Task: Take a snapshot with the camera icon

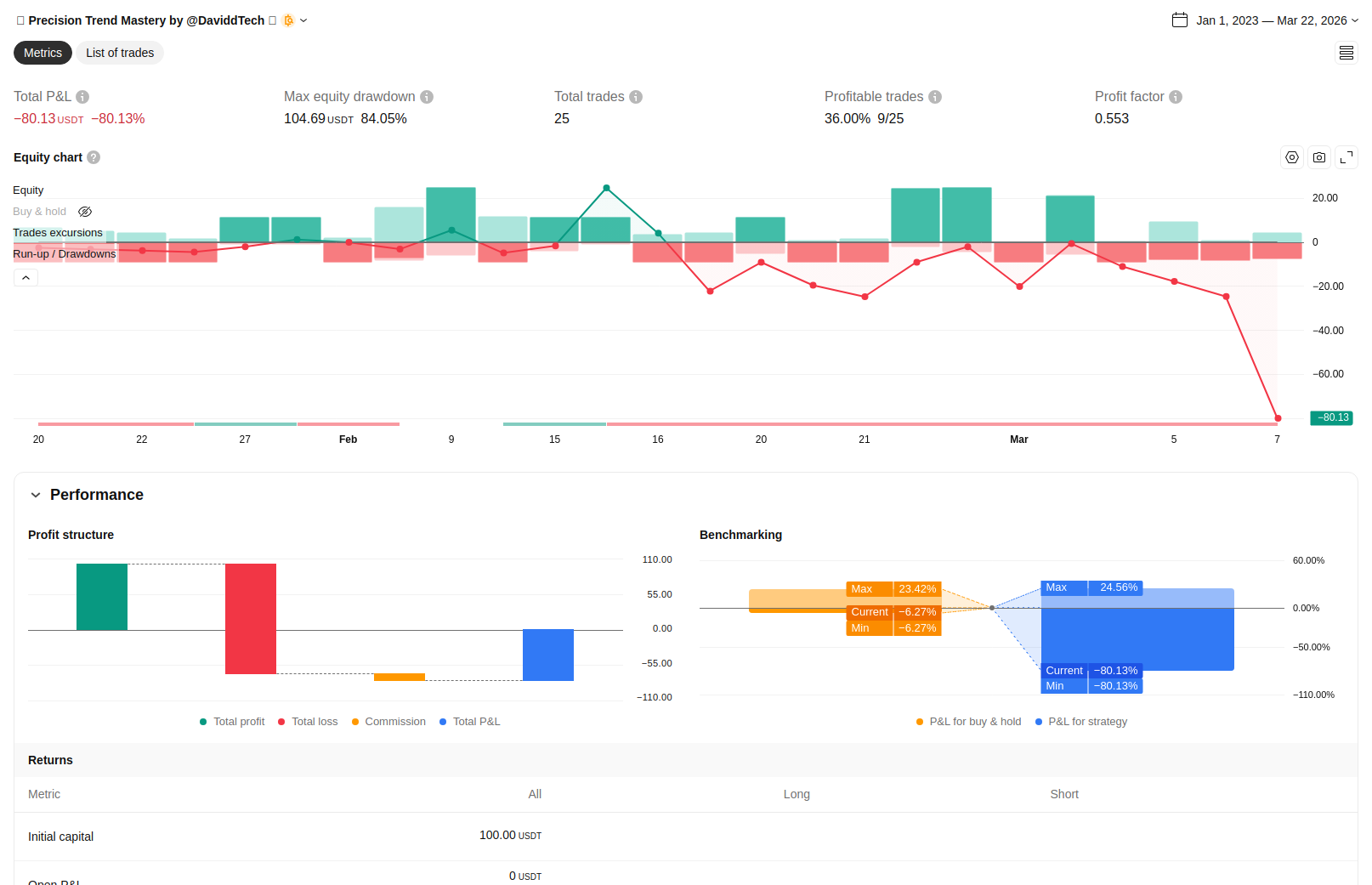Action: click(x=1319, y=157)
